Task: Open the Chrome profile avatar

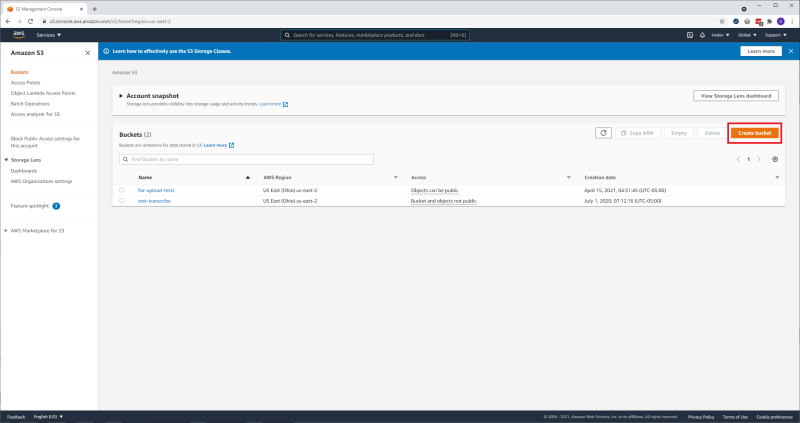Action: pos(781,21)
